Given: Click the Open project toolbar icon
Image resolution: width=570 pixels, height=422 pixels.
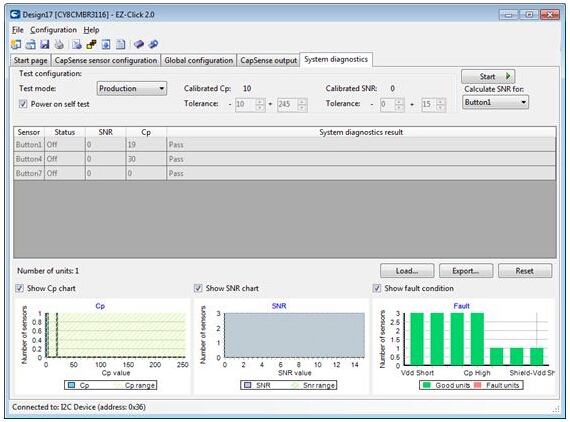Looking at the screenshot, I should [x=31, y=44].
